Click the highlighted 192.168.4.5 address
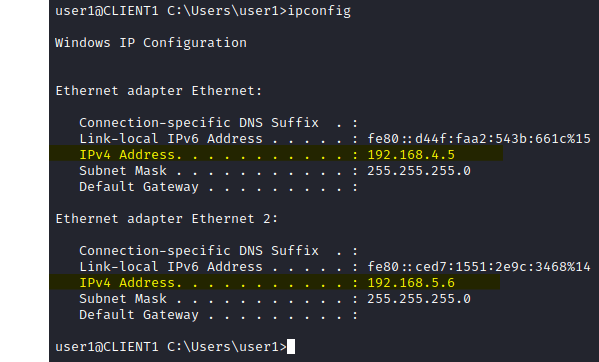The image size is (599, 362). pos(411,155)
